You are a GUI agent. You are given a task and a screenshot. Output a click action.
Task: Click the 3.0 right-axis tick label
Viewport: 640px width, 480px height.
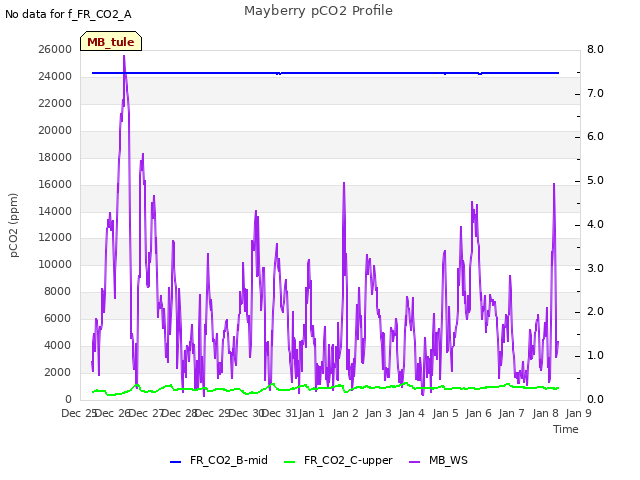[595, 269]
